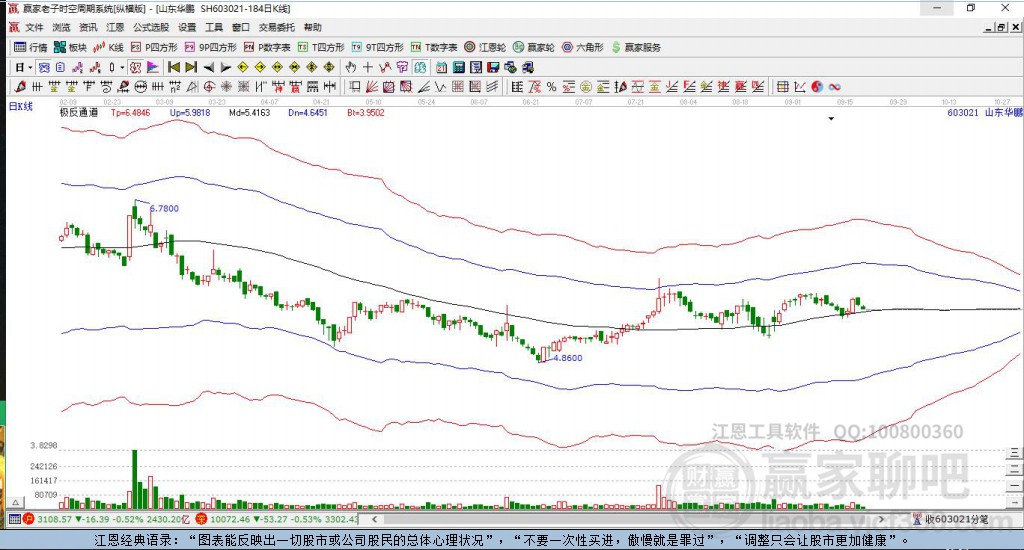Open the P四方形 tool
Image resolution: width=1024 pixels, height=550 pixels.
click(154, 47)
